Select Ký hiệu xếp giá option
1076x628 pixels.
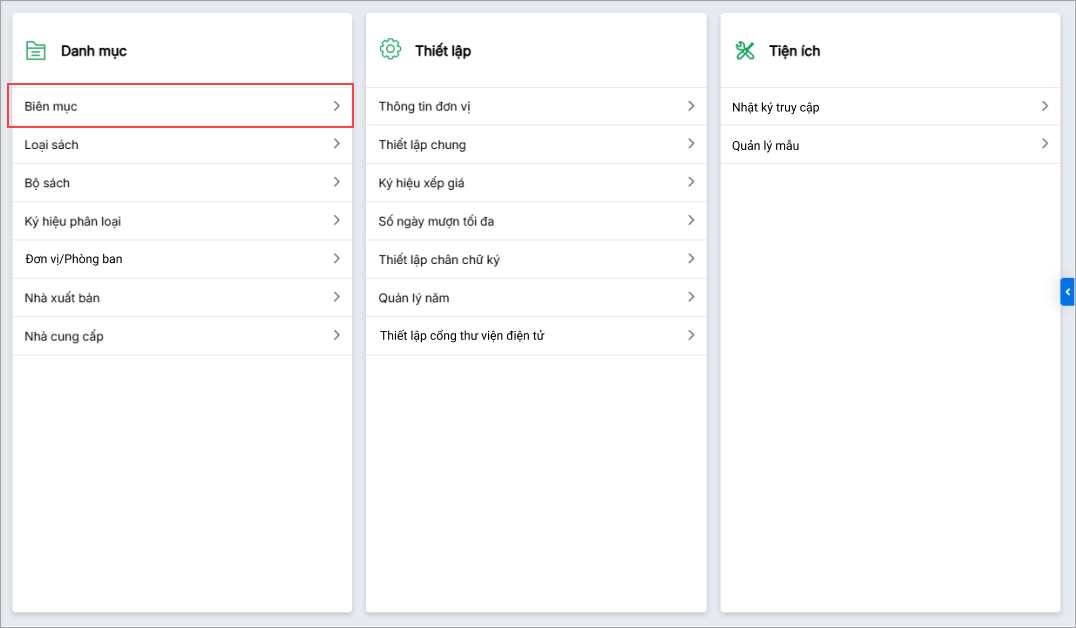pos(421,183)
